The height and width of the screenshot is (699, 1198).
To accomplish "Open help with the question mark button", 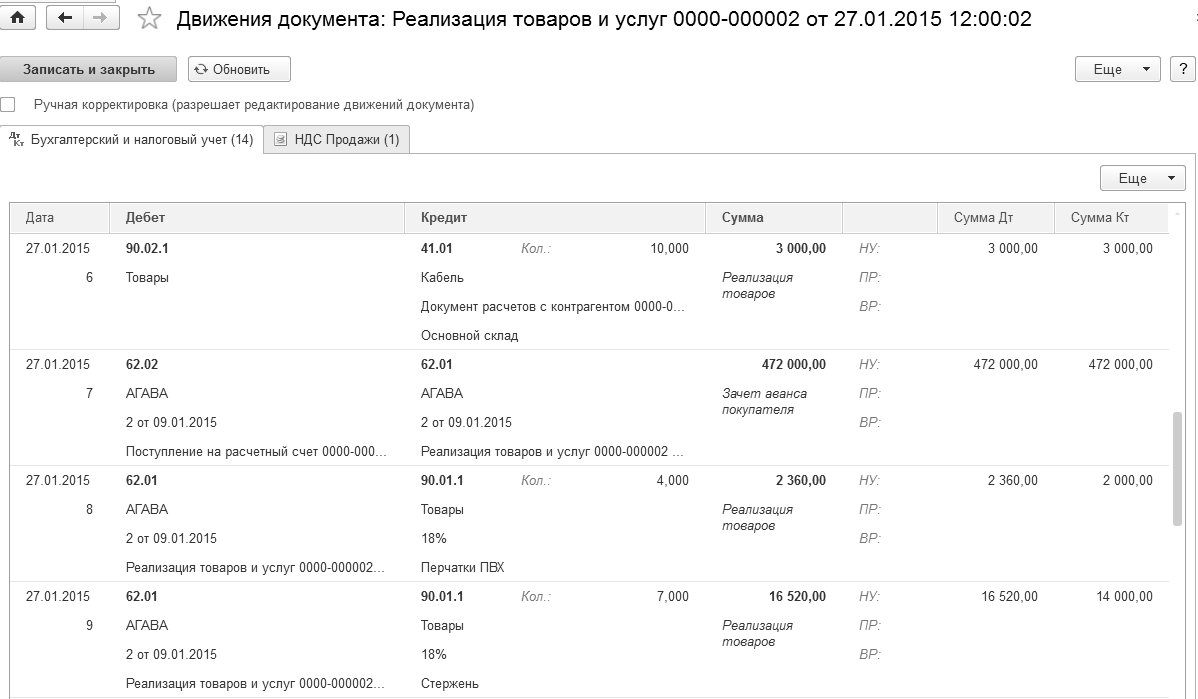I will (1183, 70).
